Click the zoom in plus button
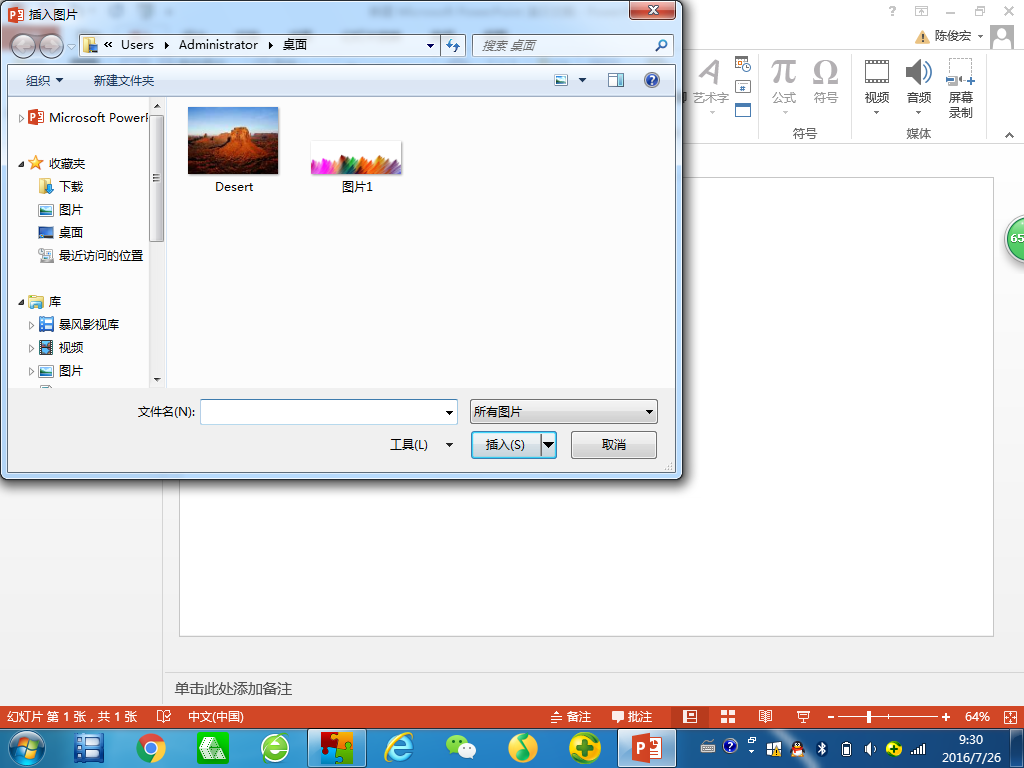The height and width of the screenshot is (768, 1024). [946, 716]
